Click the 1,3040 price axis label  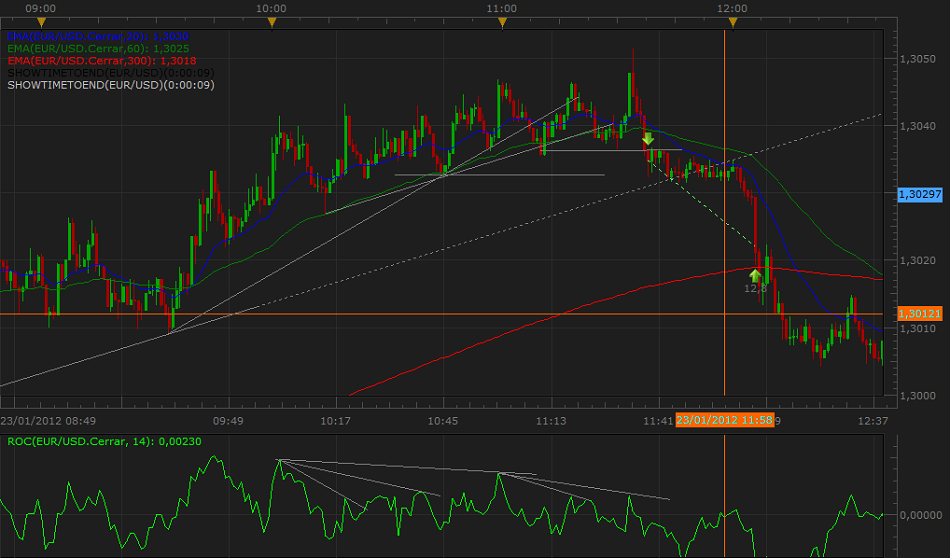(x=917, y=125)
